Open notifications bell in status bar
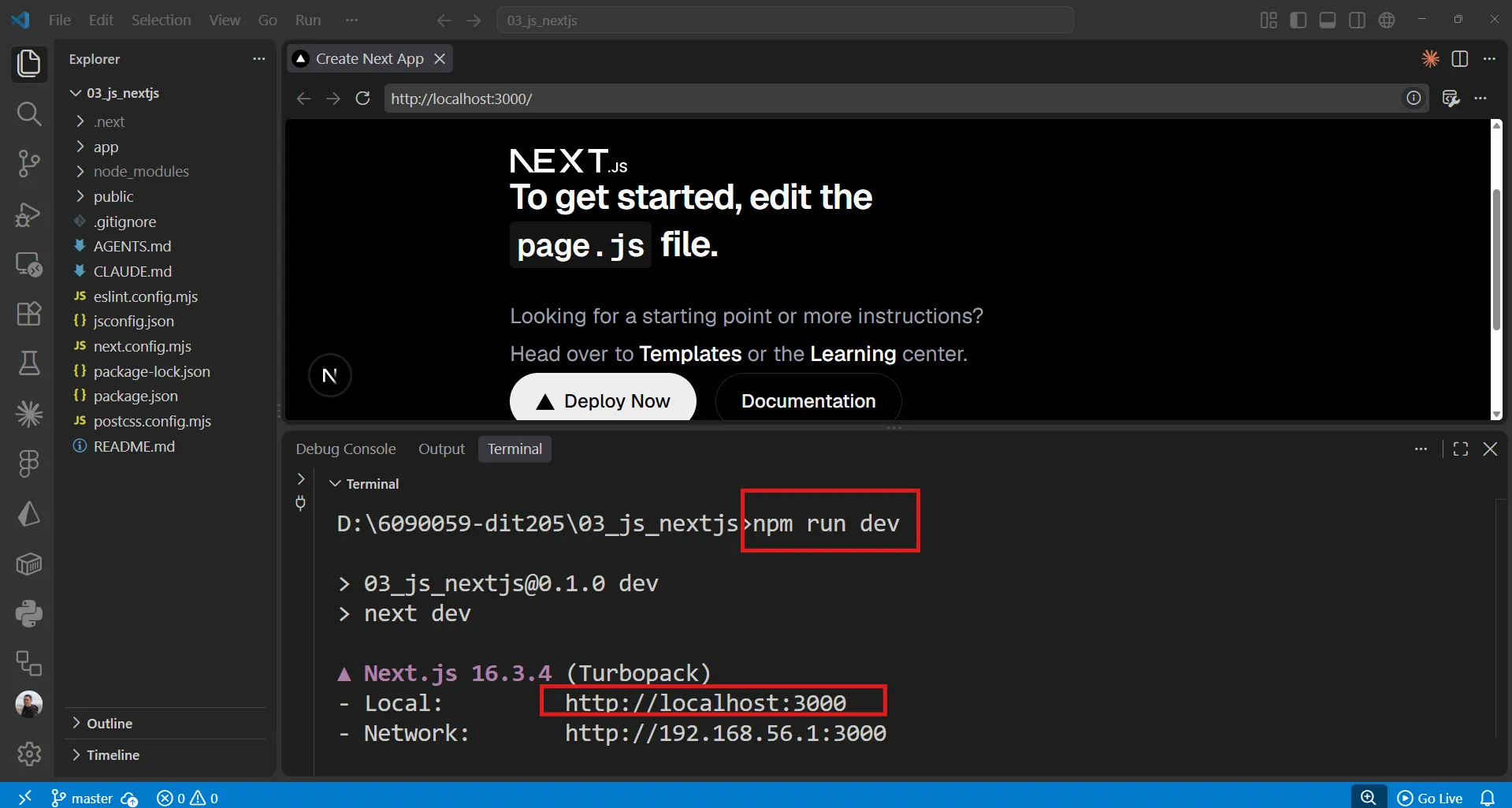Image resolution: width=1512 pixels, height=808 pixels. (x=1487, y=798)
